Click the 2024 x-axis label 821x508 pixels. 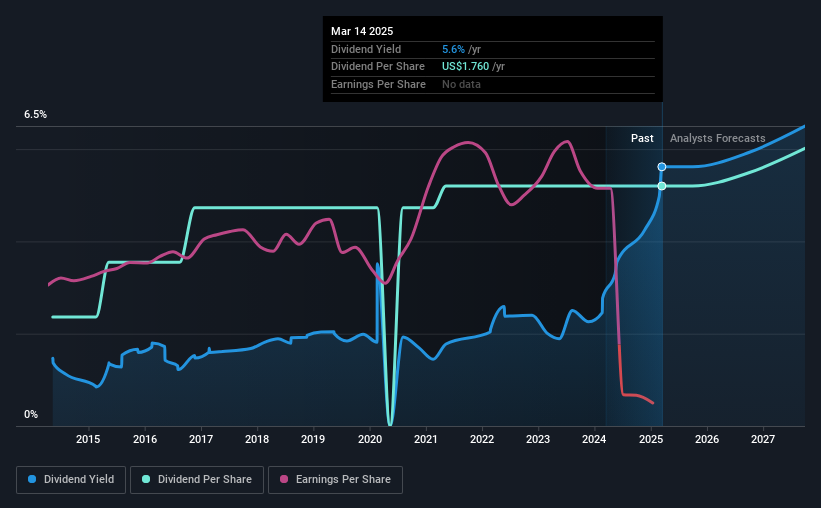coord(594,439)
